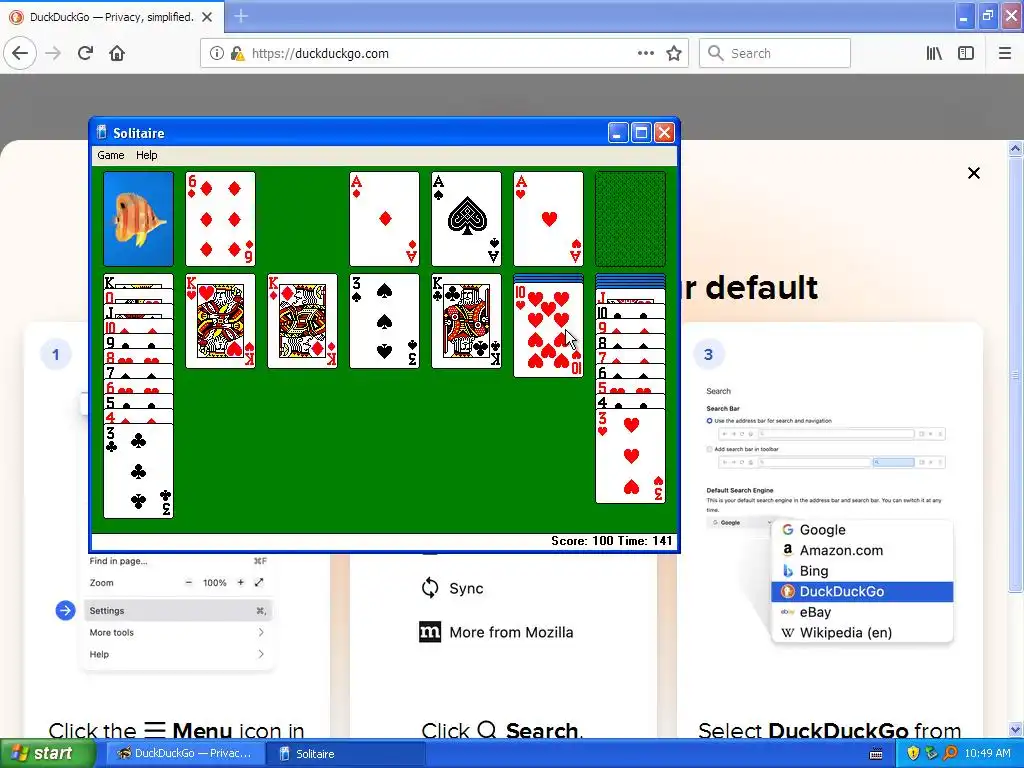1024x768 pixels.
Task: Click the security shield tray icon
Action: point(913,754)
